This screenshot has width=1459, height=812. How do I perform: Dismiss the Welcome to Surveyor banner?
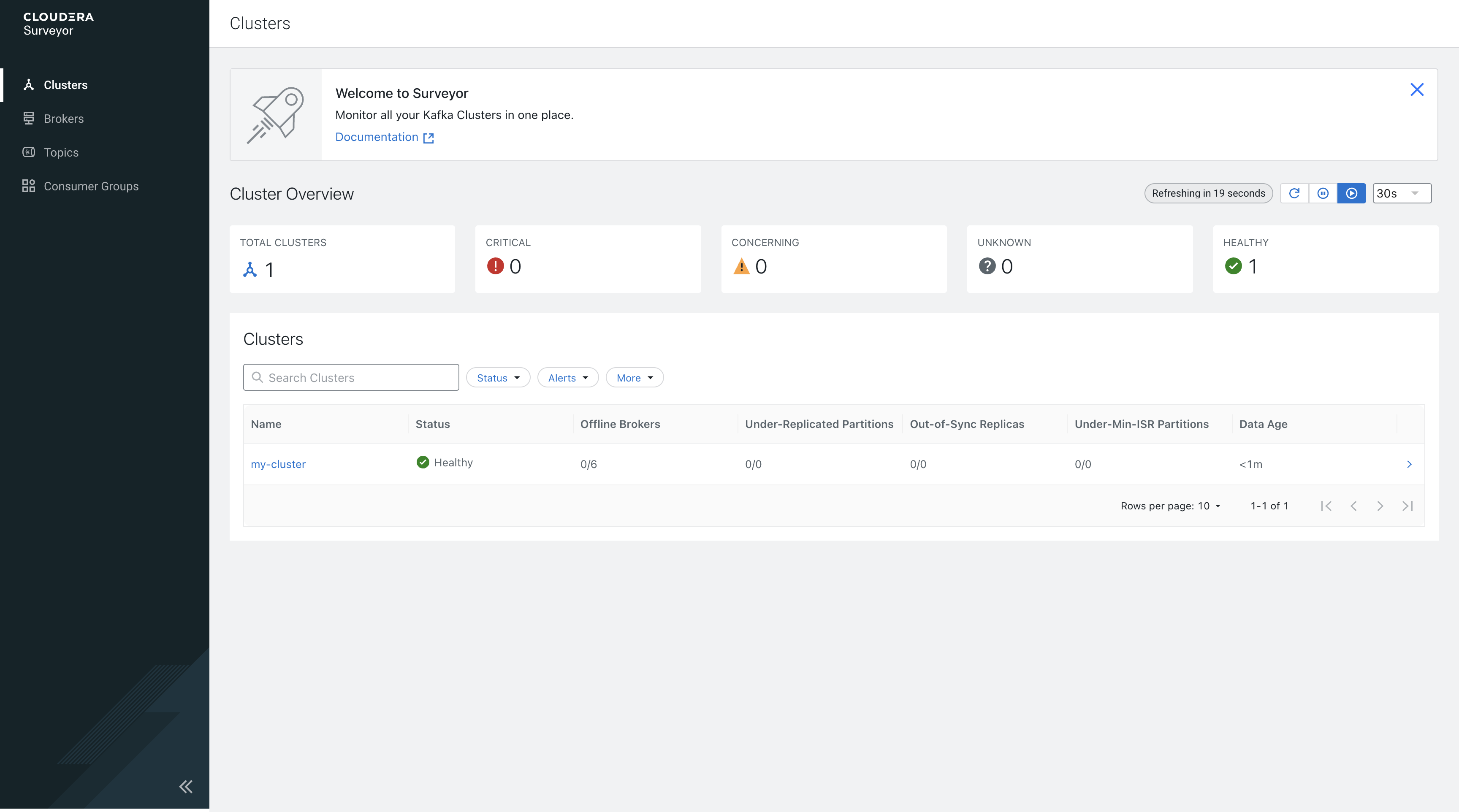(1416, 89)
